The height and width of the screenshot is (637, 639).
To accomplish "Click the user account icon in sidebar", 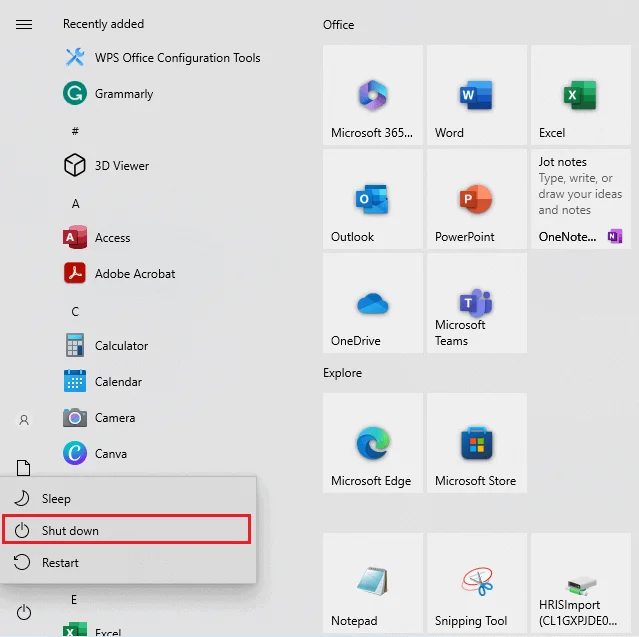I will click(24, 420).
